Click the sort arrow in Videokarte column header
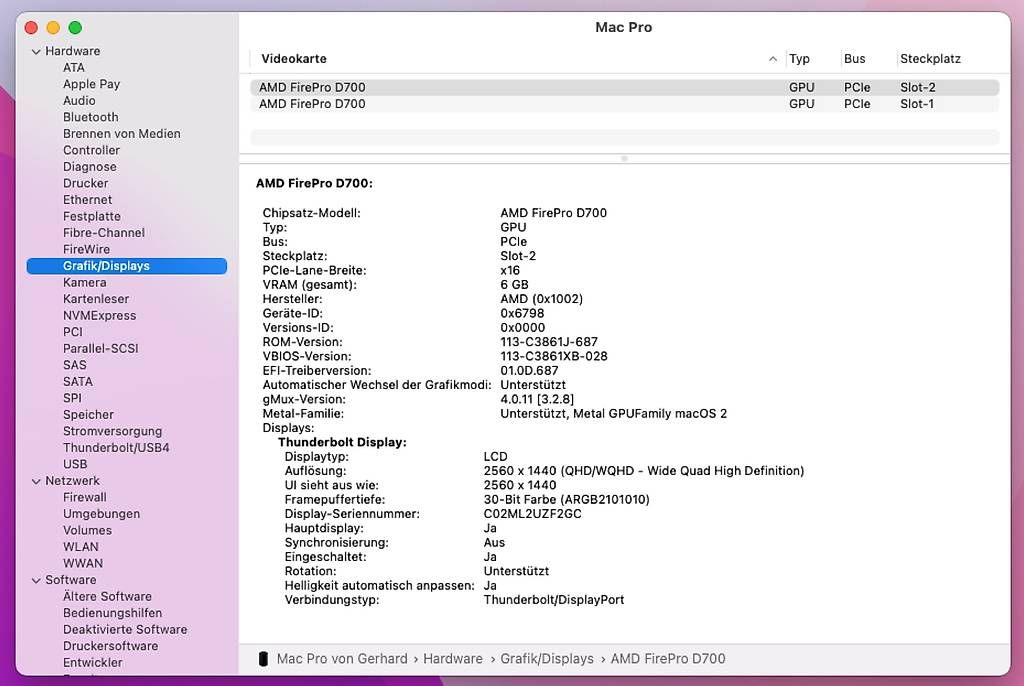The image size is (1024, 686). tap(773, 59)
